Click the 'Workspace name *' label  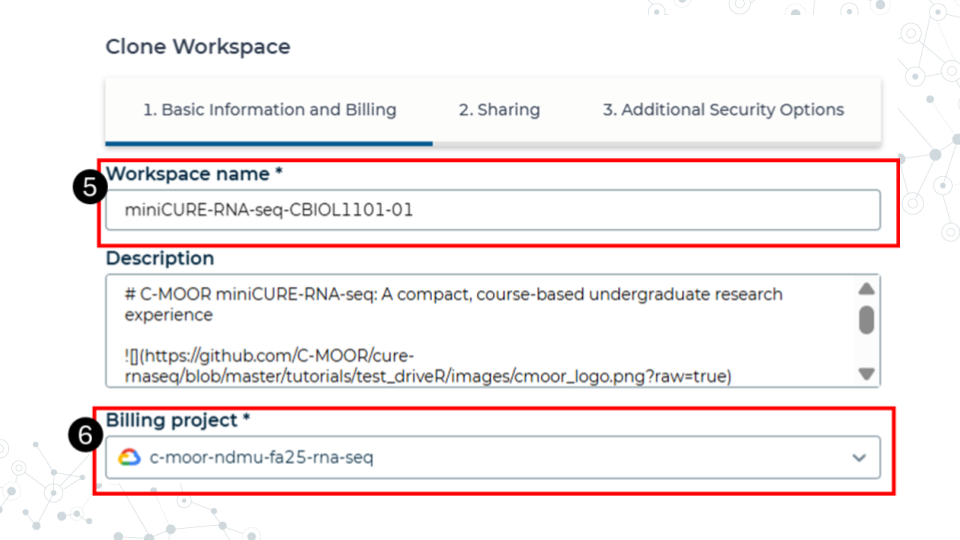point(194,174)
